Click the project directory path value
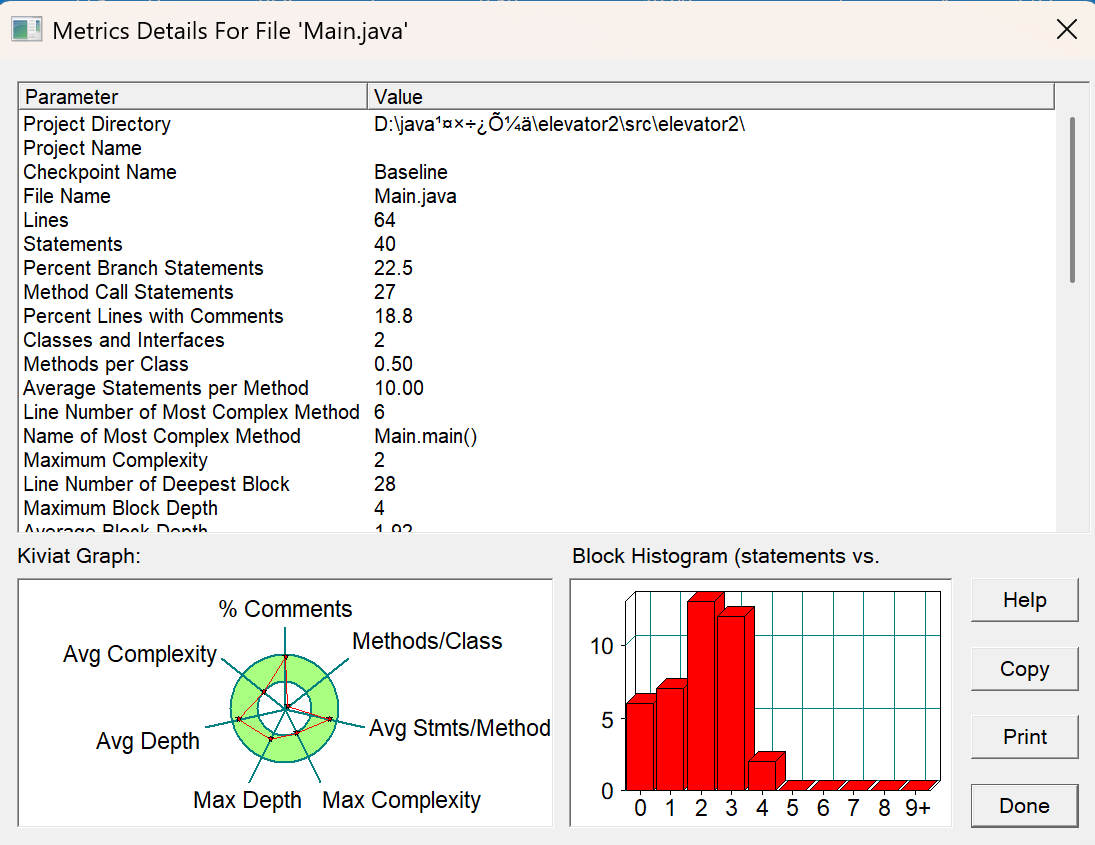Image resolution: width=1095 pixels, height=845 pixels. pyautogui.click(x=559, y=124)
